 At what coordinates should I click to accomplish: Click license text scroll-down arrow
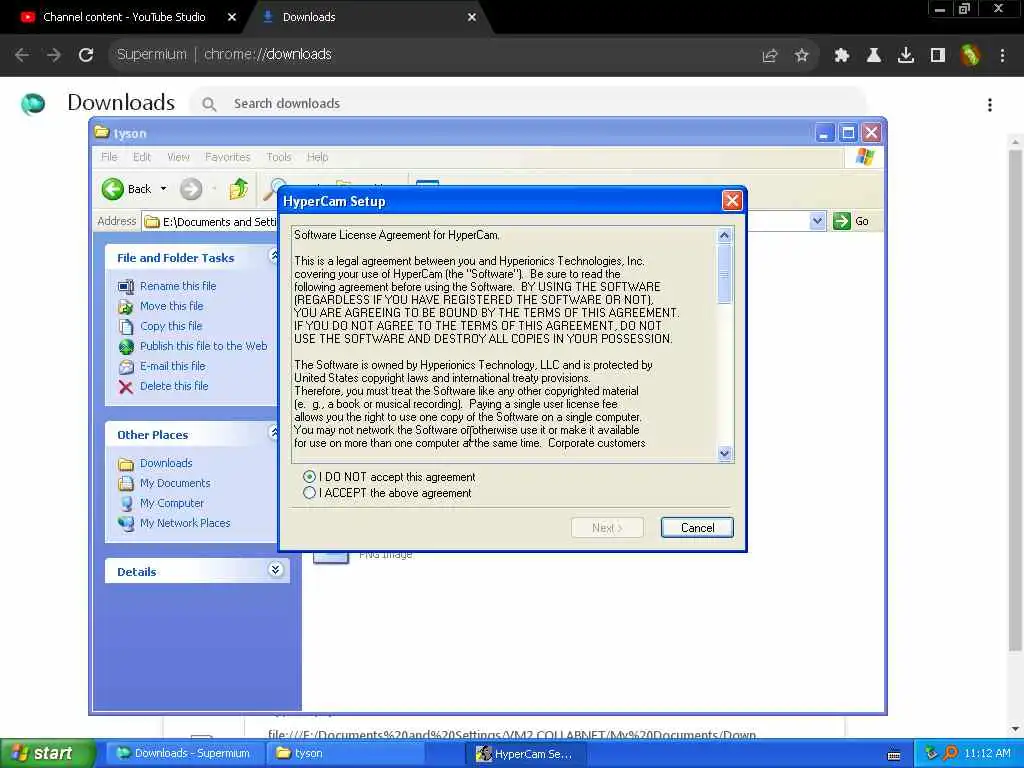pos(724,453)
